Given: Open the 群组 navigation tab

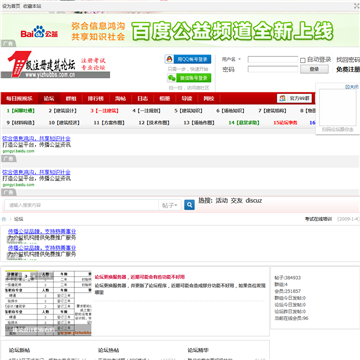Looking at the screenshot, I should pyautogui.click(x=71, y=98).
